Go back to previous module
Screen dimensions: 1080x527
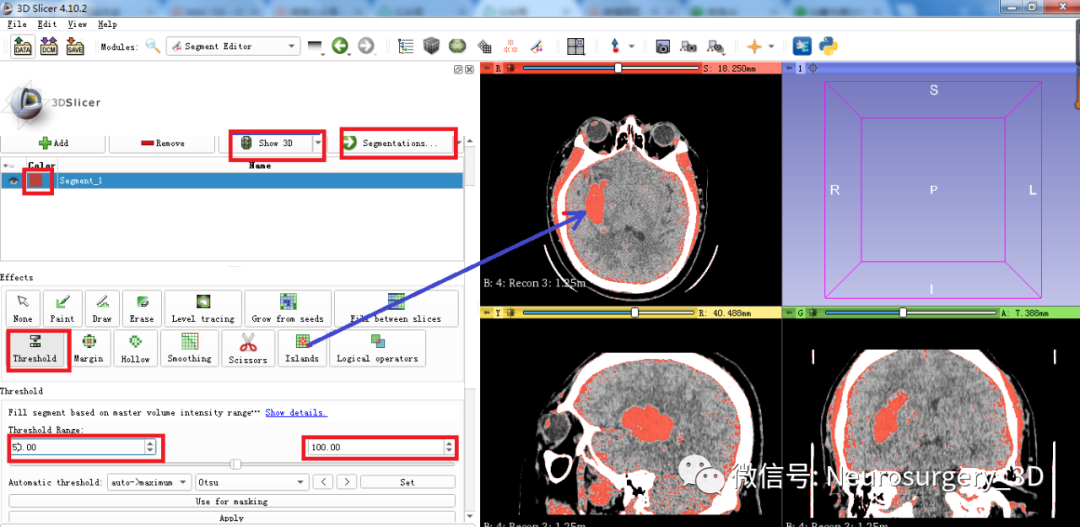tap(340, 46)
